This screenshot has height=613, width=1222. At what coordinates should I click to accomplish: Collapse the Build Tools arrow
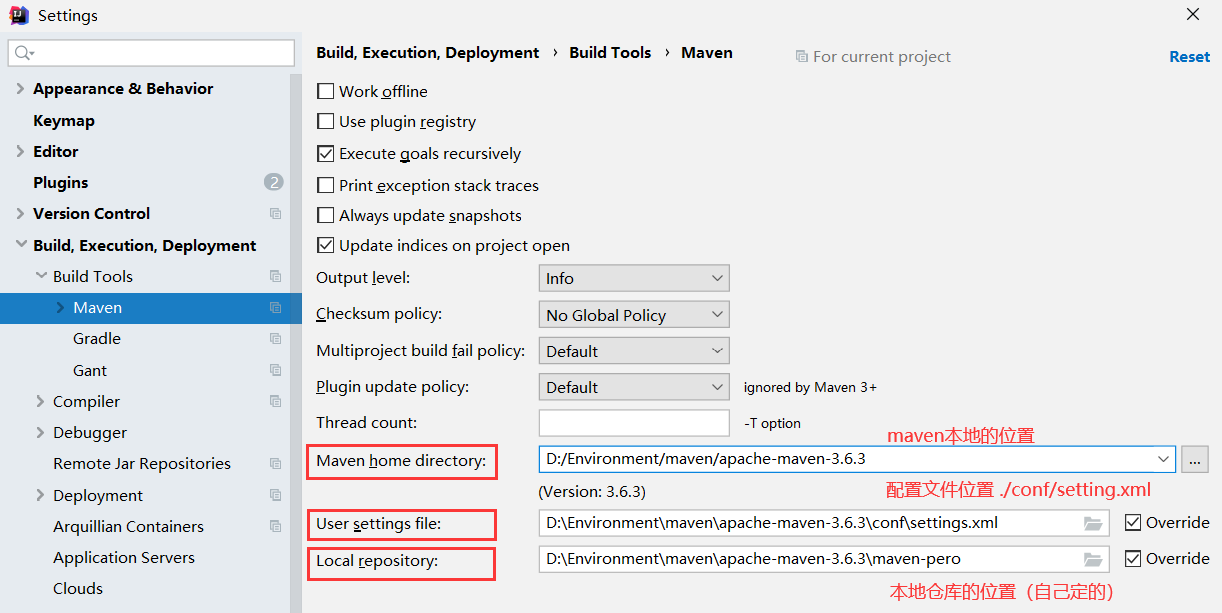pos(40,277)
